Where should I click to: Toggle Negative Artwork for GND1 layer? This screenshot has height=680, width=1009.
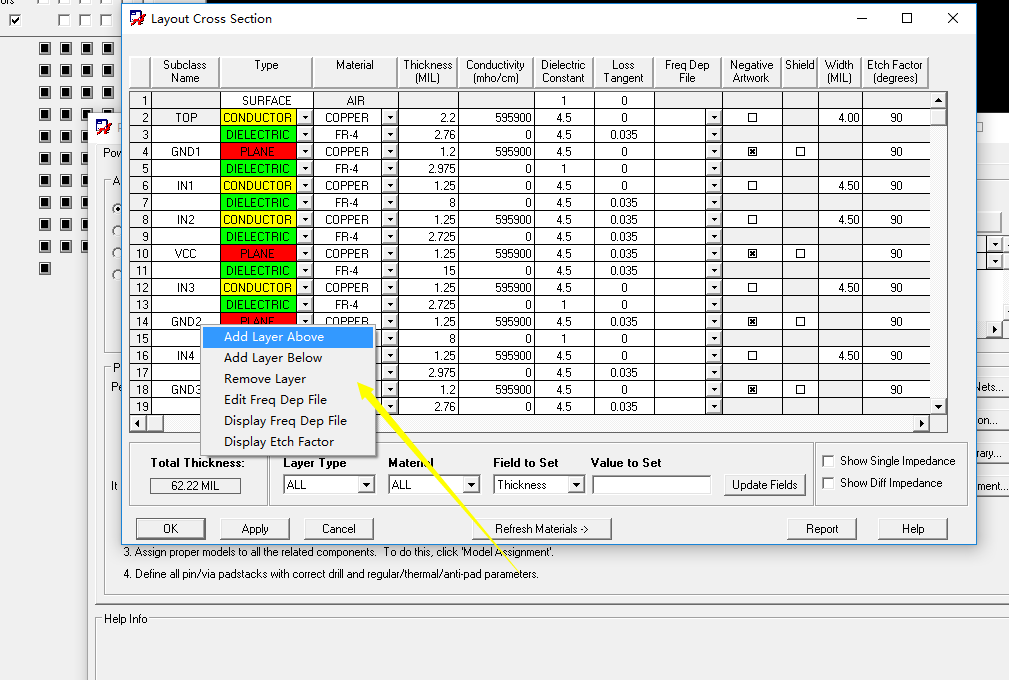coord(751,152)
